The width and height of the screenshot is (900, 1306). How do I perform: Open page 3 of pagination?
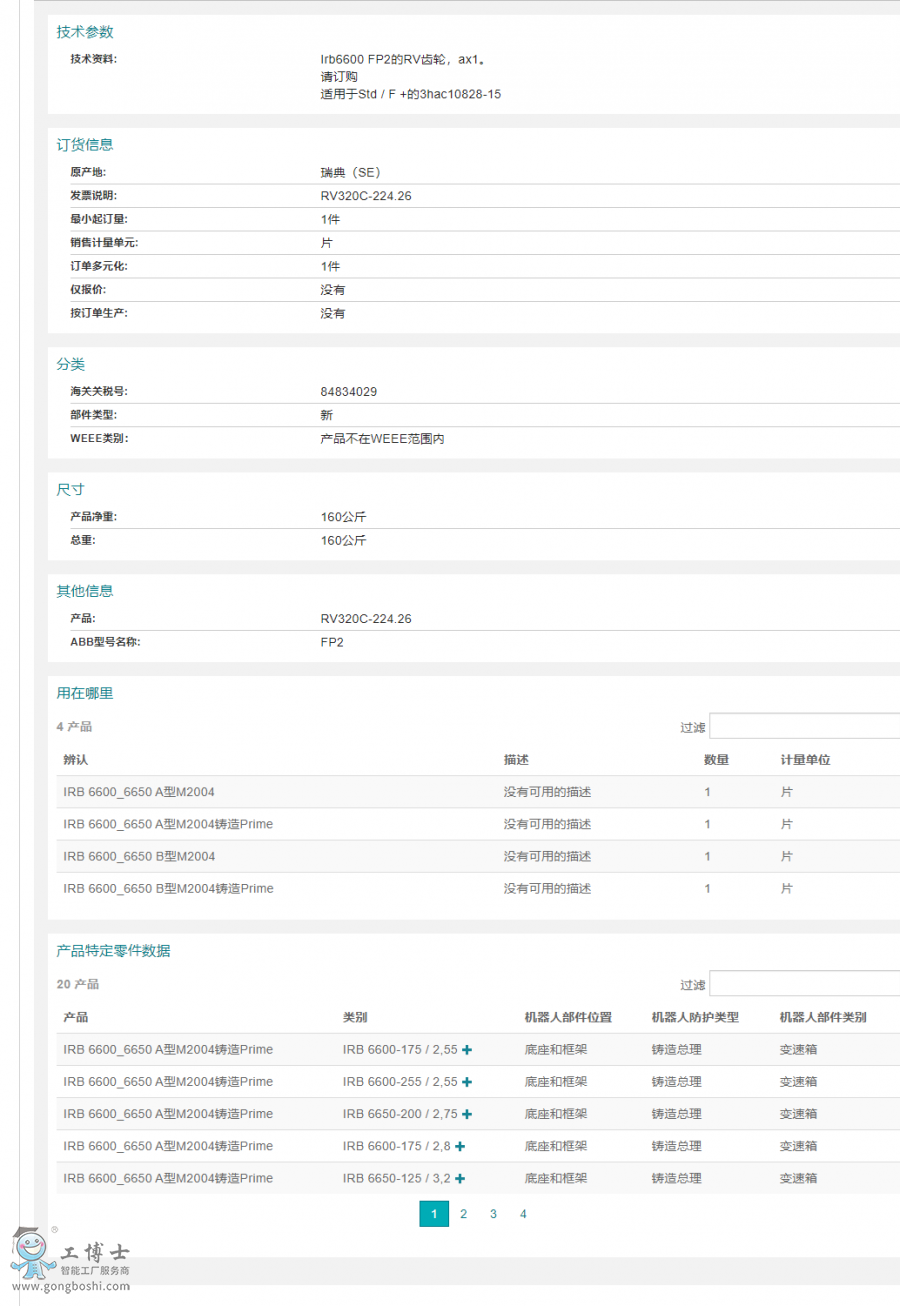pos(493,1214)
